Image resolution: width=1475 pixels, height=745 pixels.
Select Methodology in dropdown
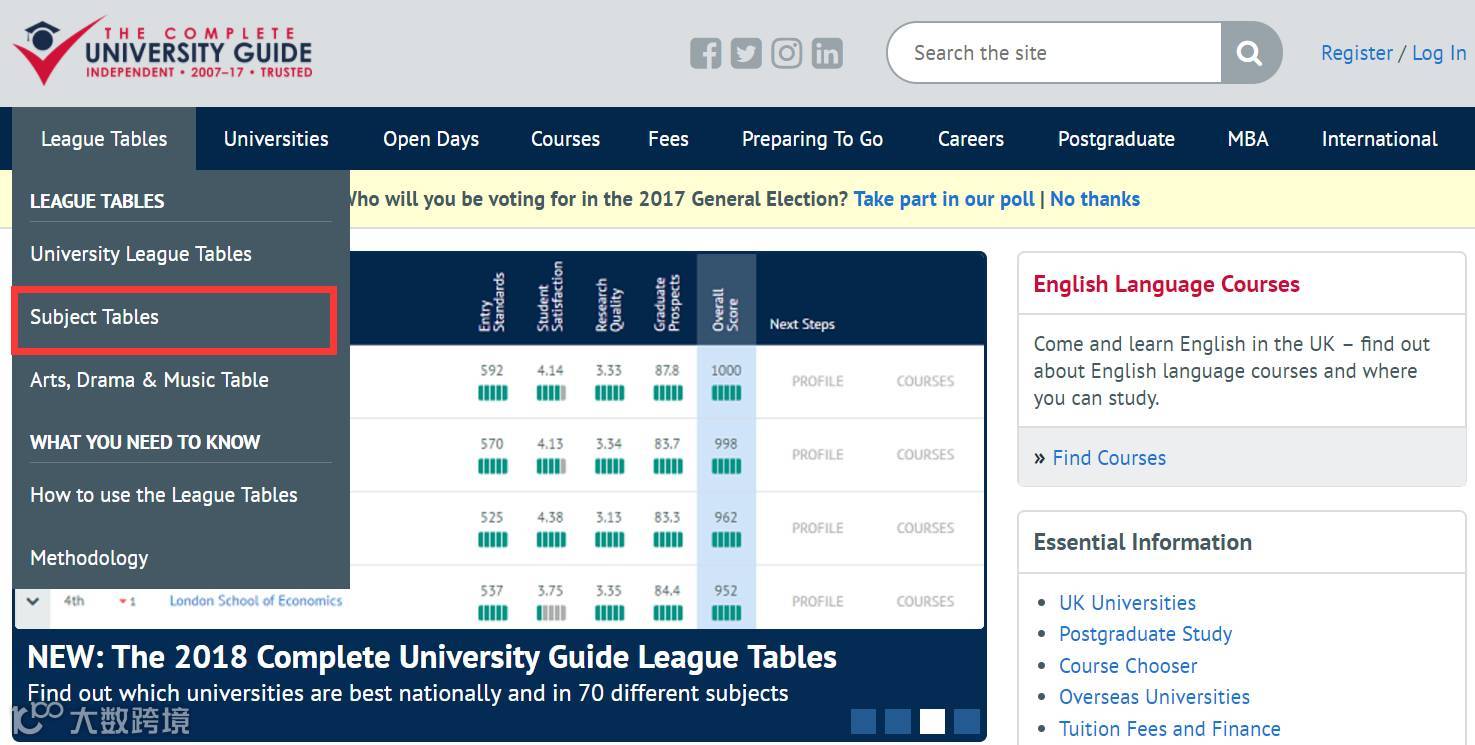coord(89,558)
